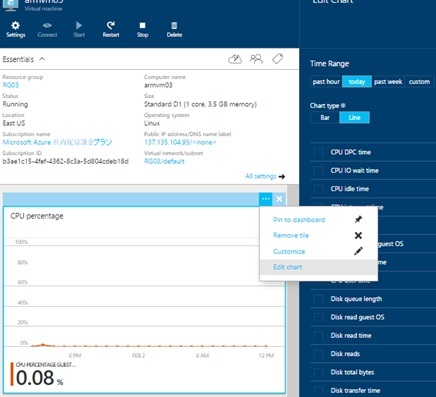Open the chart tile ellipsis menu
The height and width of the screenshot is (397, 436).
(266, 199)
